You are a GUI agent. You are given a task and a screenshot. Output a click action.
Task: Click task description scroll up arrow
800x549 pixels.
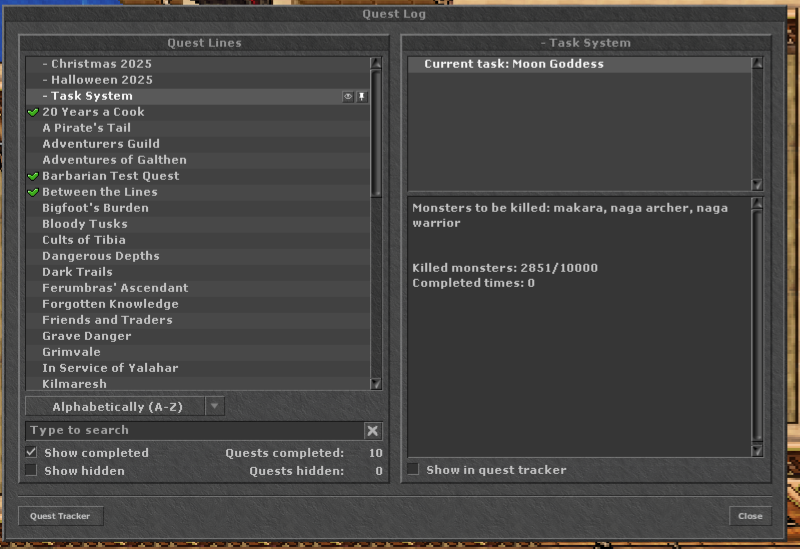point(757,204)
